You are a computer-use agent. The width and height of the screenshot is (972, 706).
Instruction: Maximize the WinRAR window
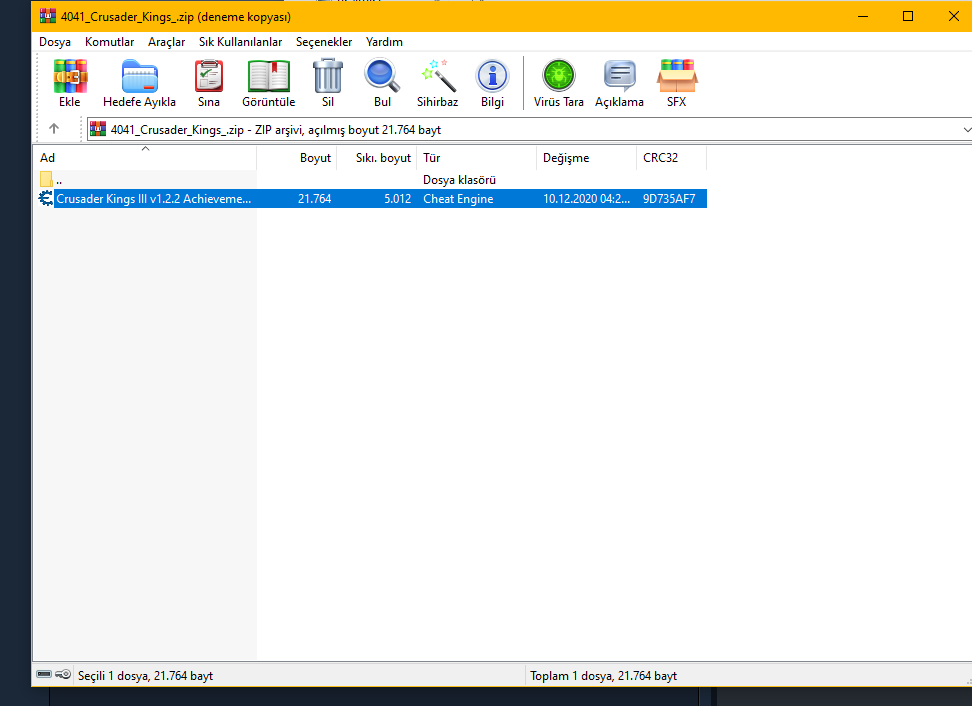pos(908,16)
